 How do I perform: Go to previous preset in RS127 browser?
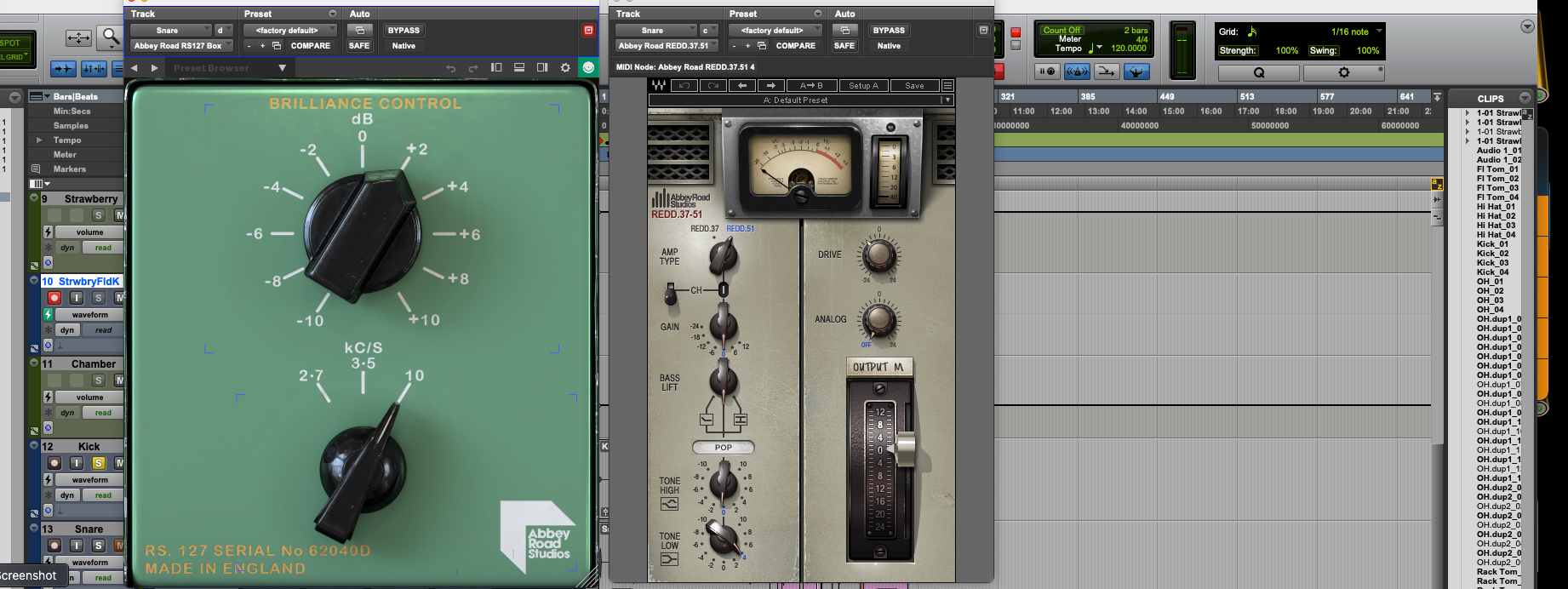click(x=134, y=68)
